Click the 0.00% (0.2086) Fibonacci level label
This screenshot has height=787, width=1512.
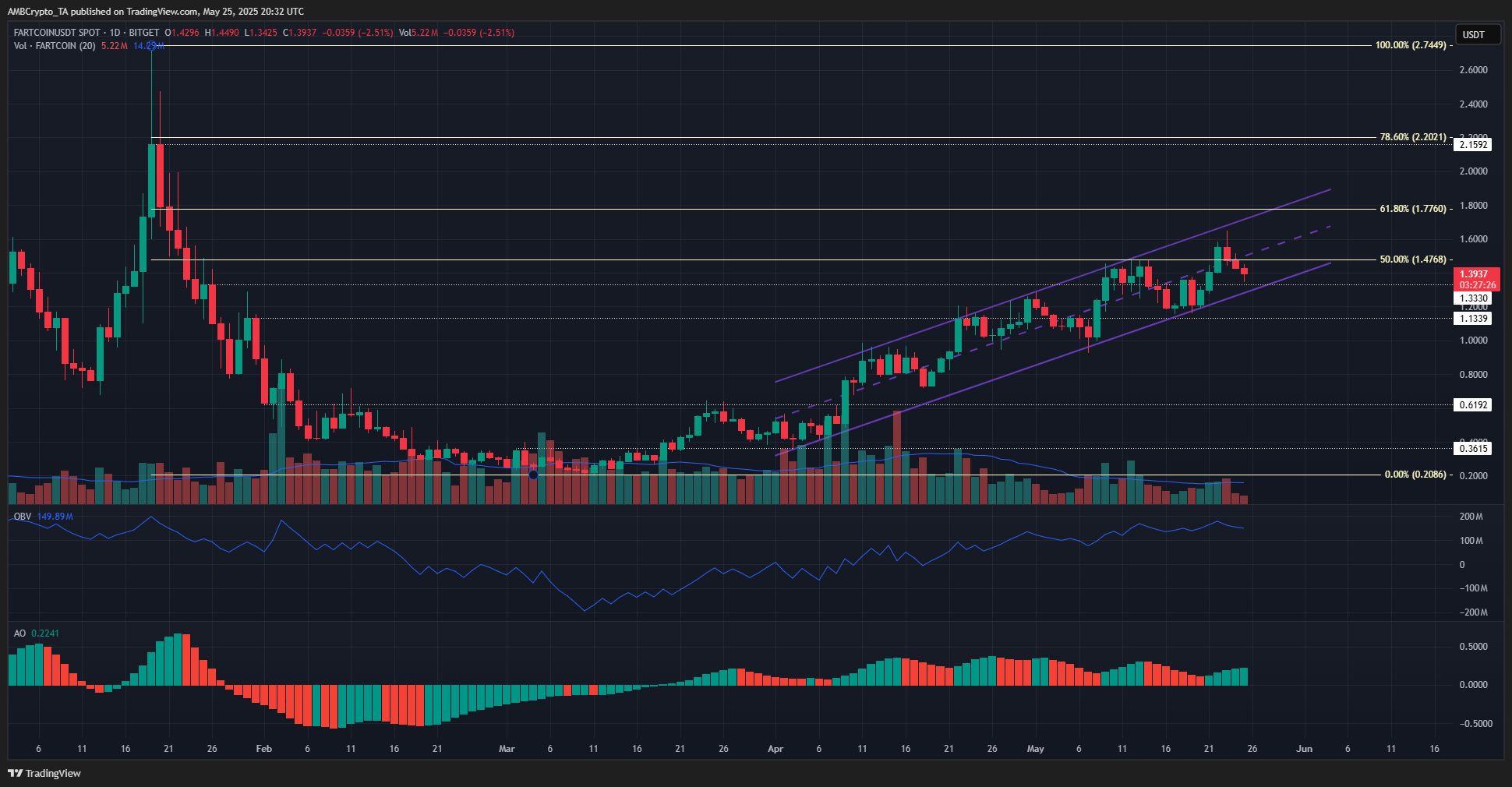coord(1415,475)
